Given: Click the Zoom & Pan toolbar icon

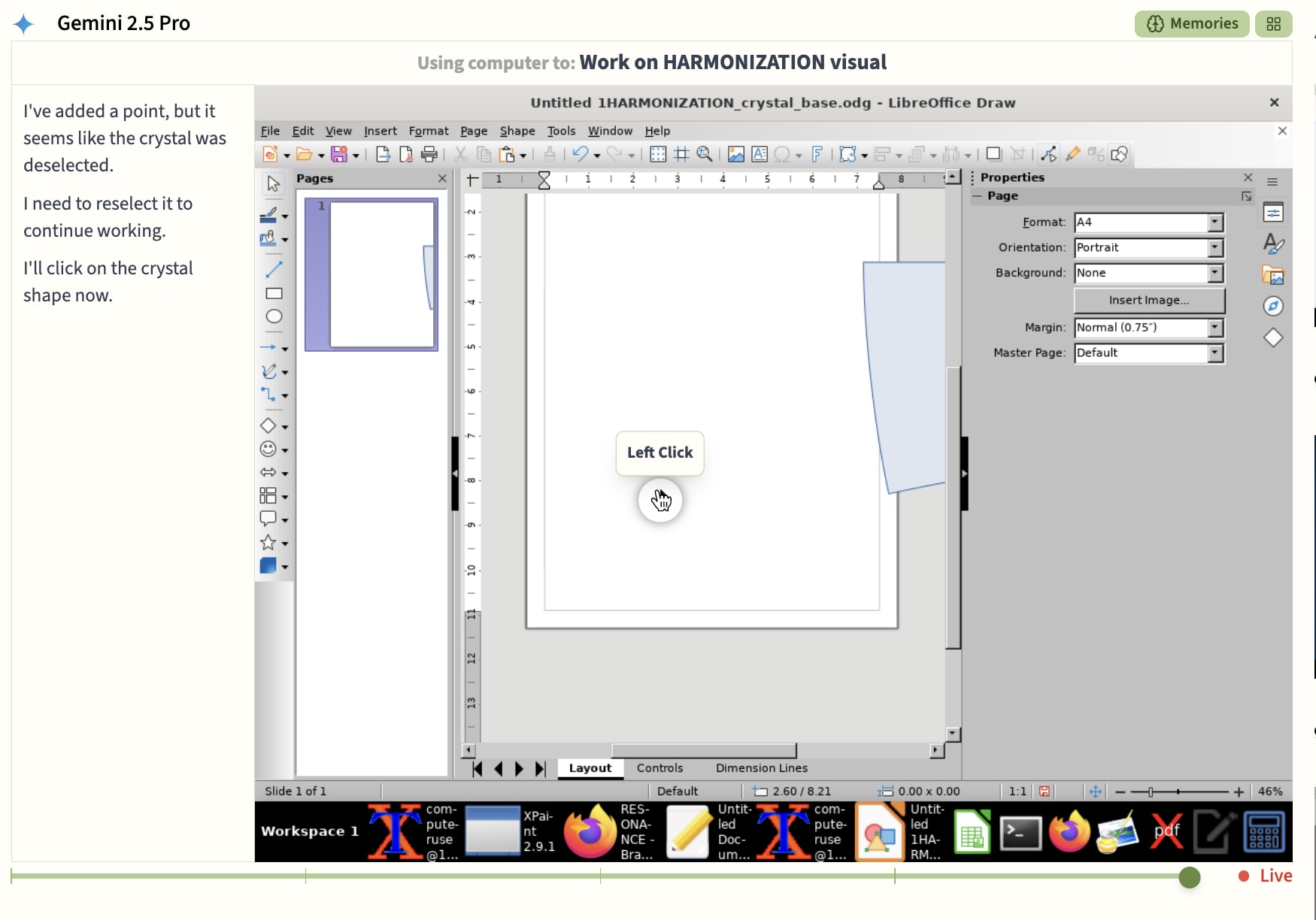Looking at the screenshot, I should click(705, 155).
